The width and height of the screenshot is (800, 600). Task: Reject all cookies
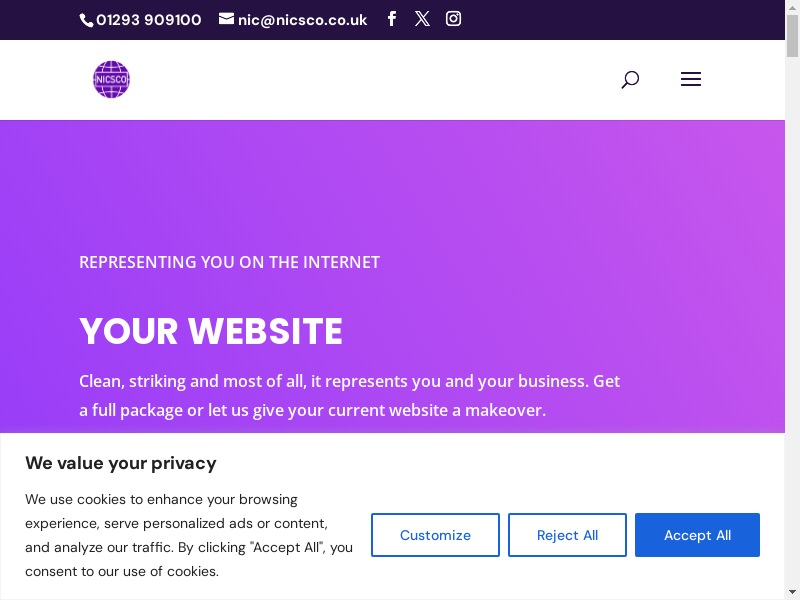point(567,535)
